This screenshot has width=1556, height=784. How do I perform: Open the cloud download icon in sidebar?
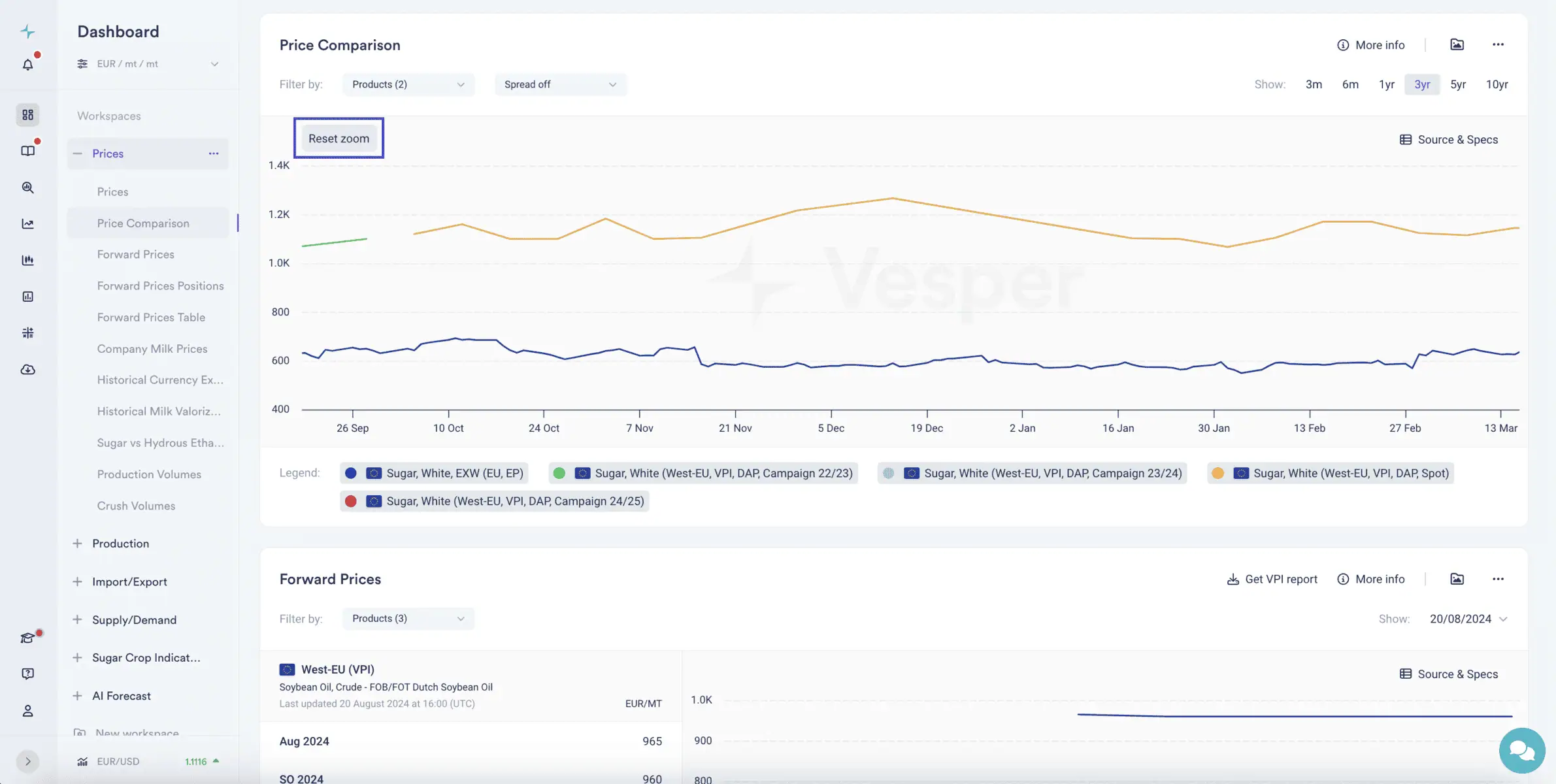point(27,370)
